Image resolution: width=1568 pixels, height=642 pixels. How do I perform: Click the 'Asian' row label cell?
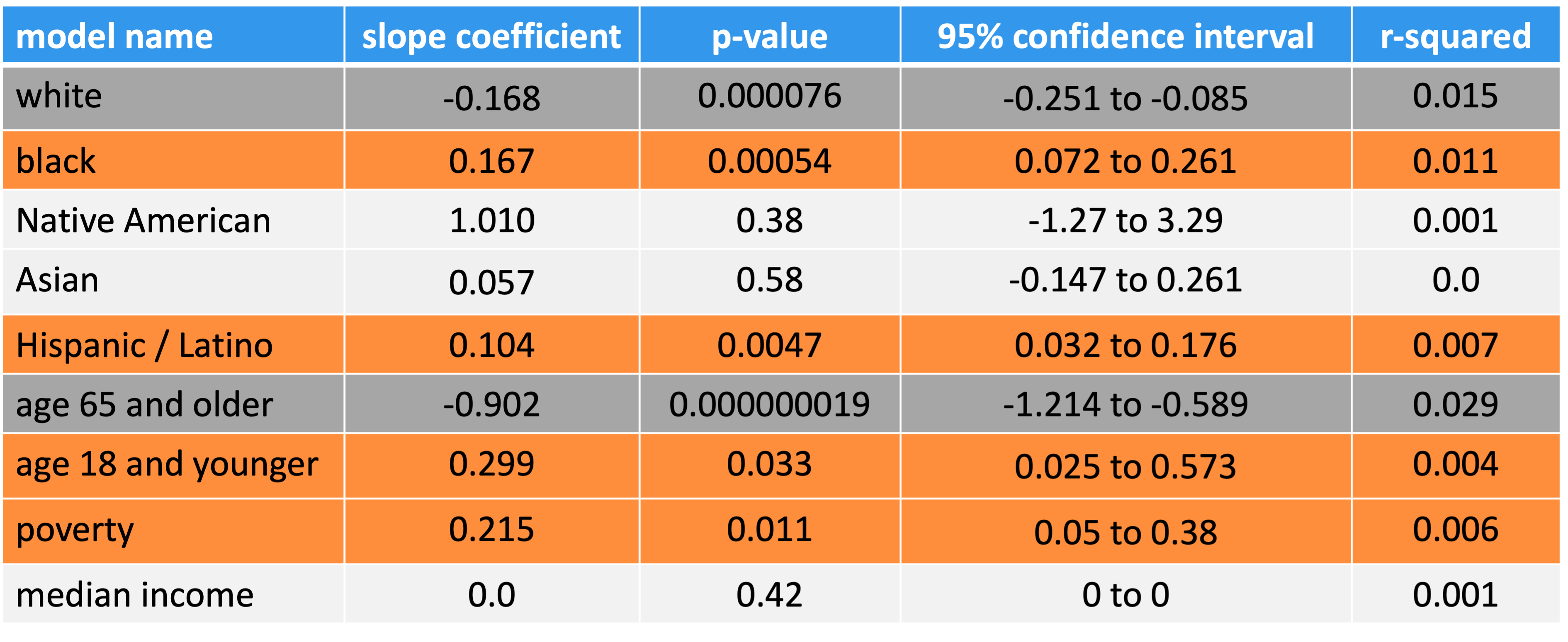pyautogui.click(x=57, y=280)
